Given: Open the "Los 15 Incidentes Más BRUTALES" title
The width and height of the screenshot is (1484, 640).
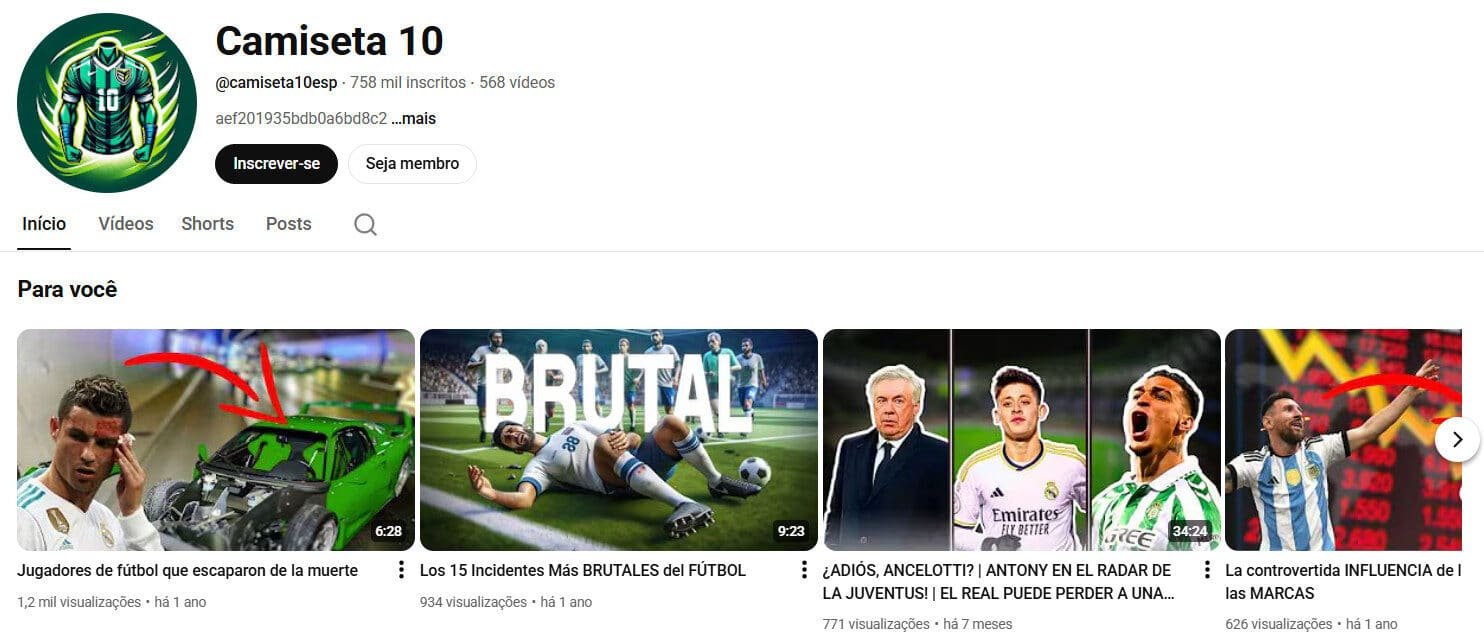Looking at the screenshot, I should (x=583, y=570).
